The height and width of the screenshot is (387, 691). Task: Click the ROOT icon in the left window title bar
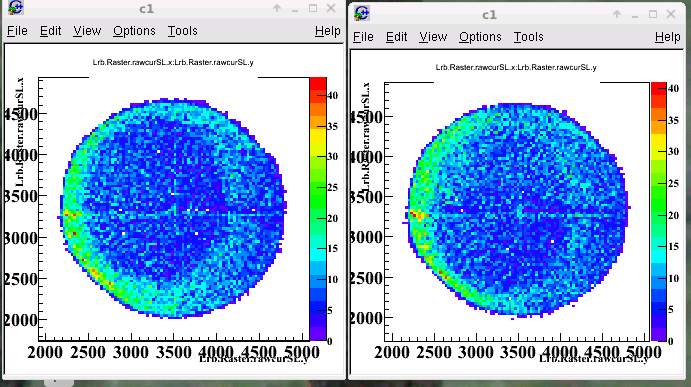click(16, 7)
